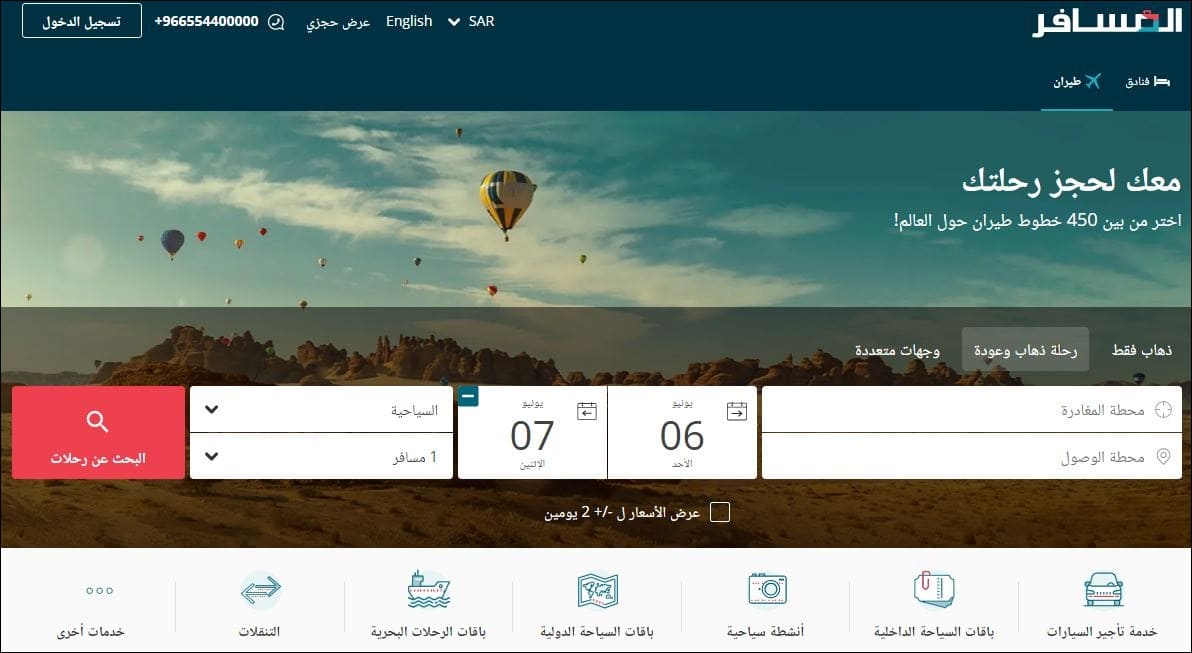Click the departure calendar icon
The height and width of the screenshot is (653, 1192).
(737, 411)
